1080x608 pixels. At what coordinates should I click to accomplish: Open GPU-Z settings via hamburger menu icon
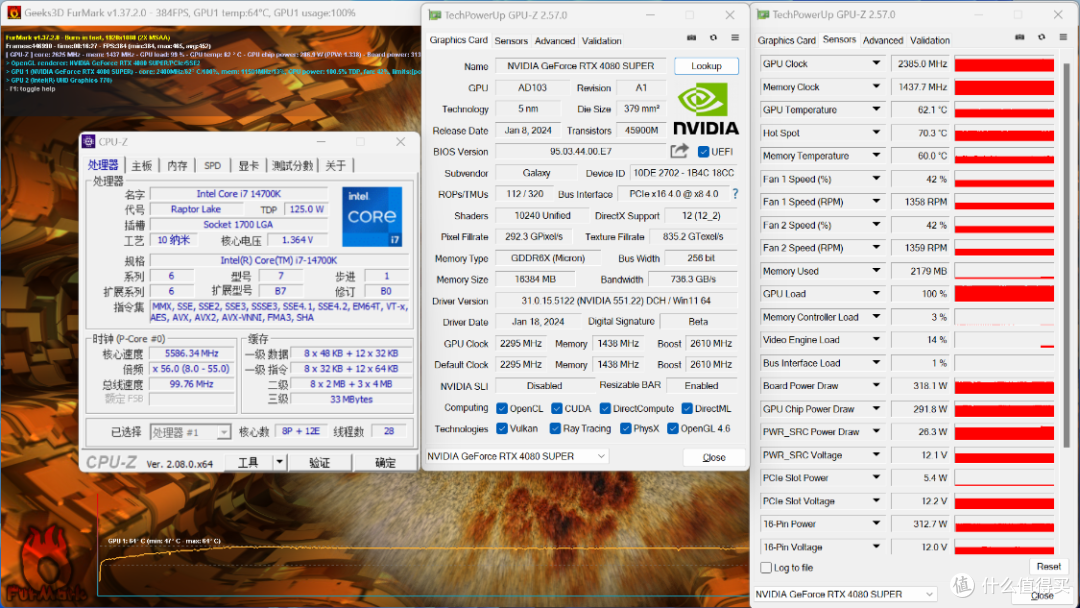click(x=735, y=37)
